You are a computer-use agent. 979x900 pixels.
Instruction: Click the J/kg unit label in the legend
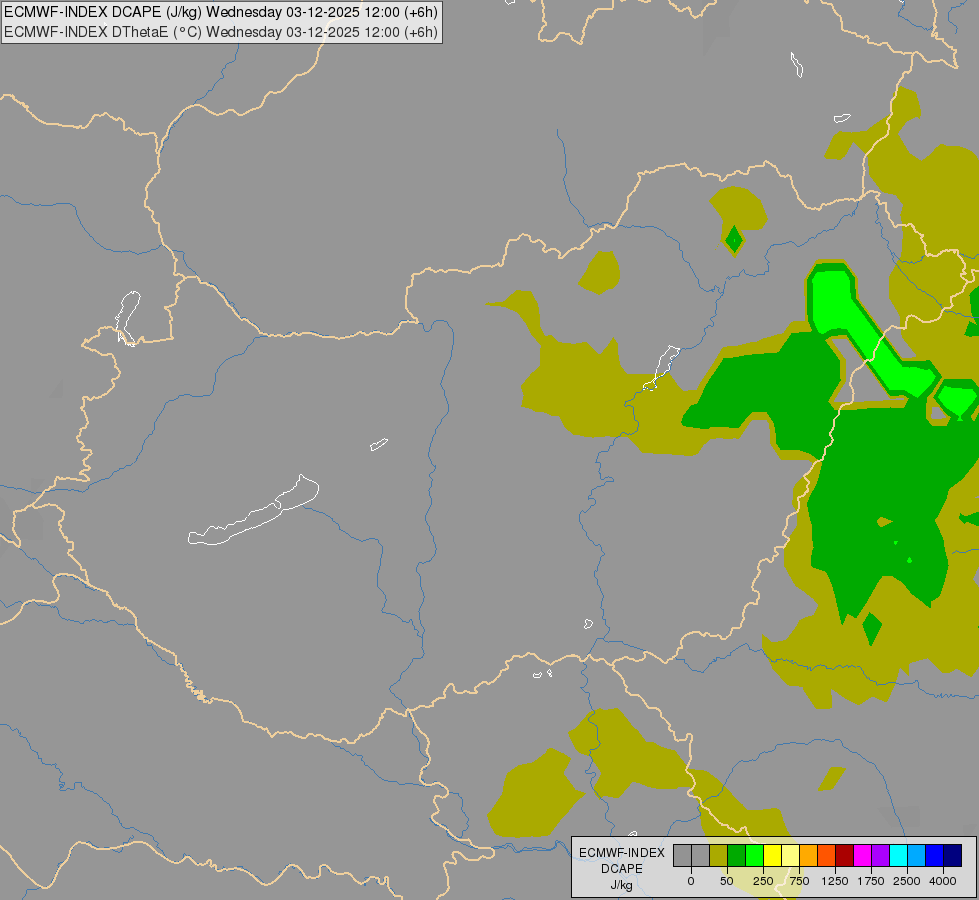[x=622, y=885]
